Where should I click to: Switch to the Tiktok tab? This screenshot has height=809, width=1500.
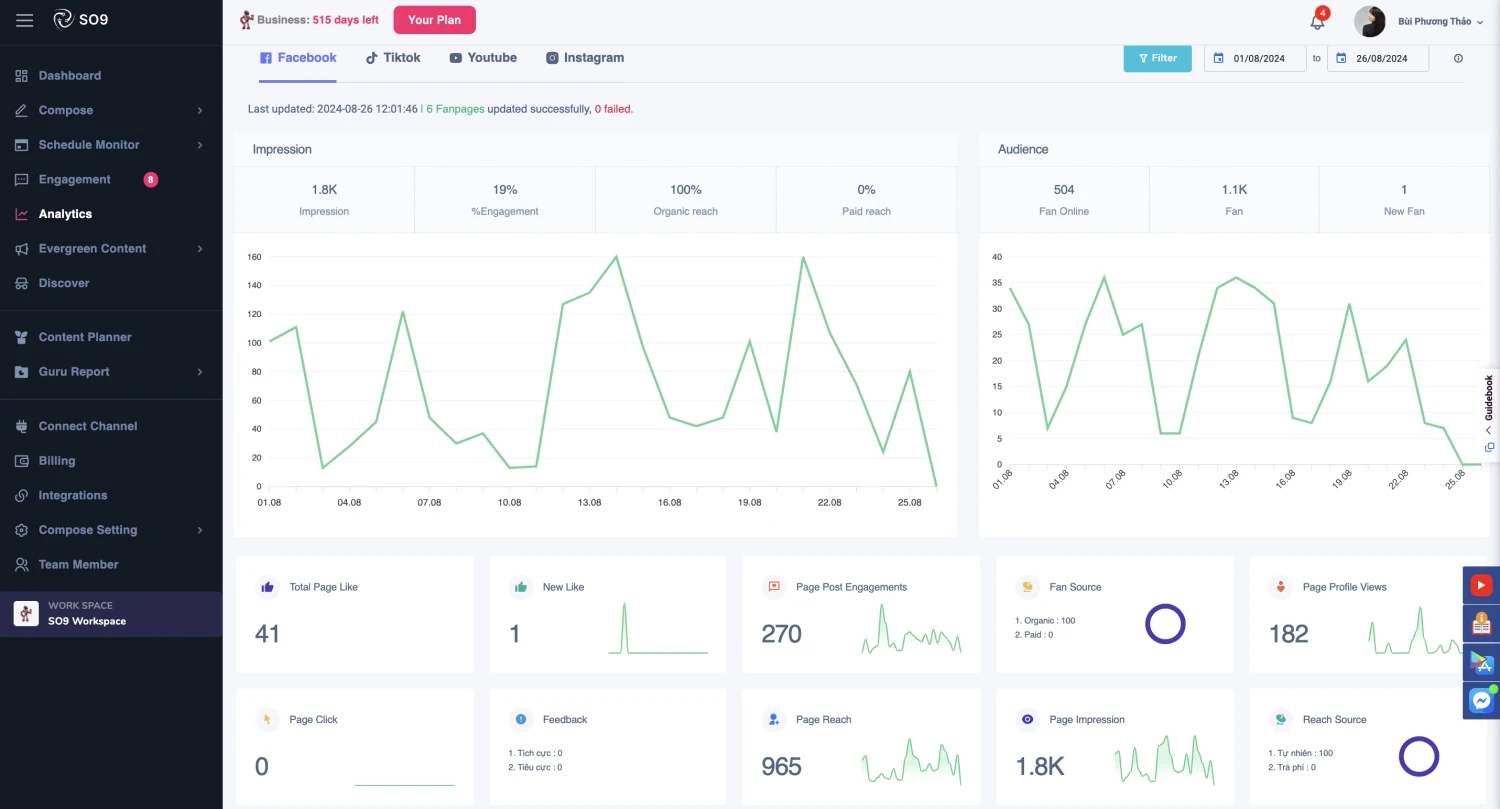point(393,58)
